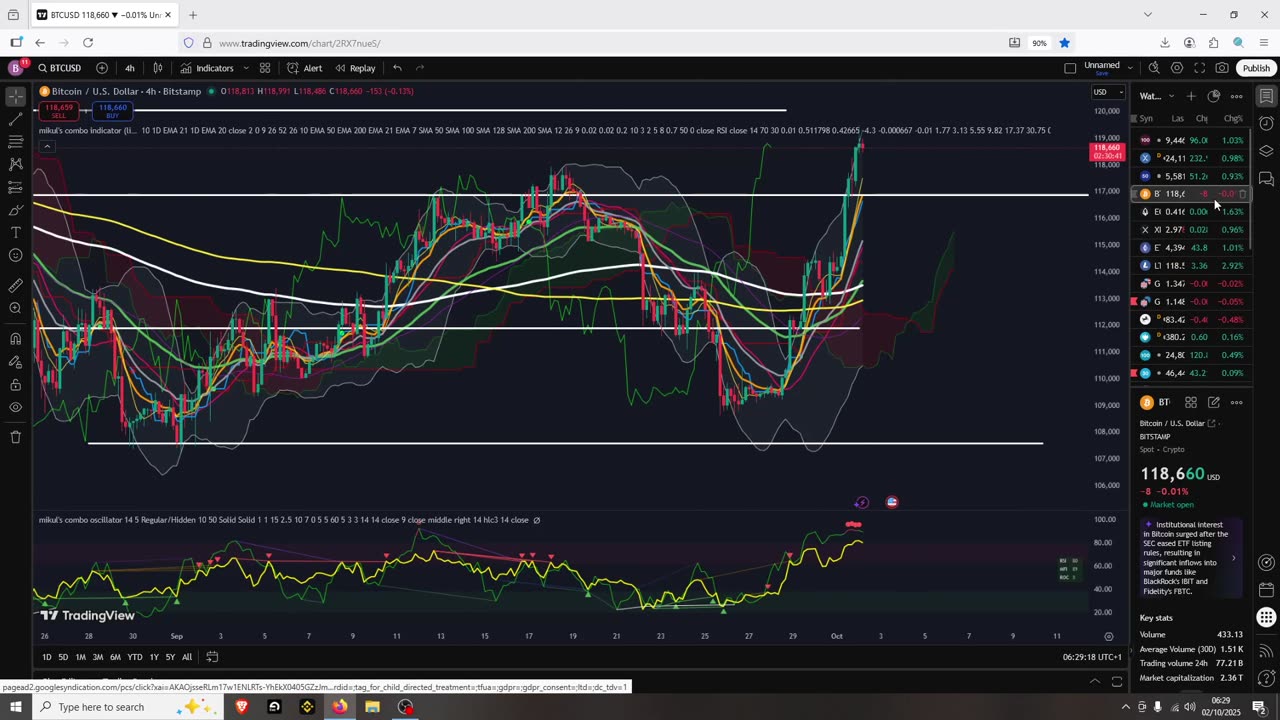The width and height of the screenshot is (1280, 720).
Task: Open the go to date calendar
Action: [212, 657]
